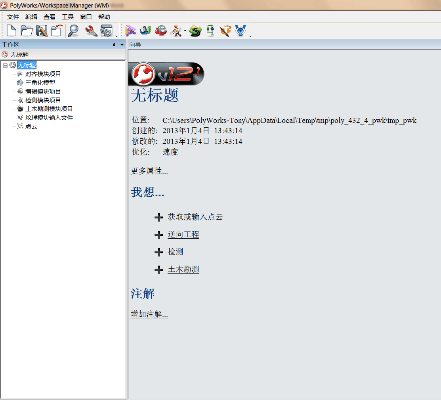Select the 无标题 root tree item

[27, 65]
